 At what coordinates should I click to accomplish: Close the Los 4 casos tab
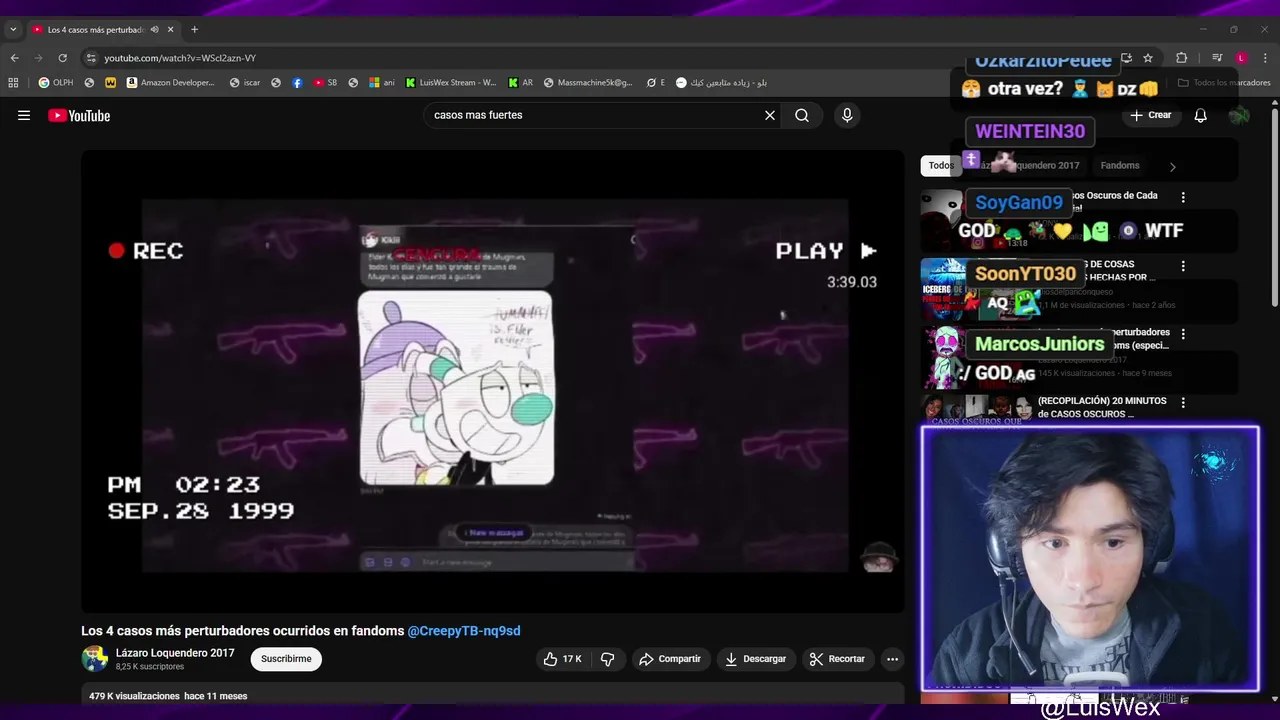pos(171,30)
